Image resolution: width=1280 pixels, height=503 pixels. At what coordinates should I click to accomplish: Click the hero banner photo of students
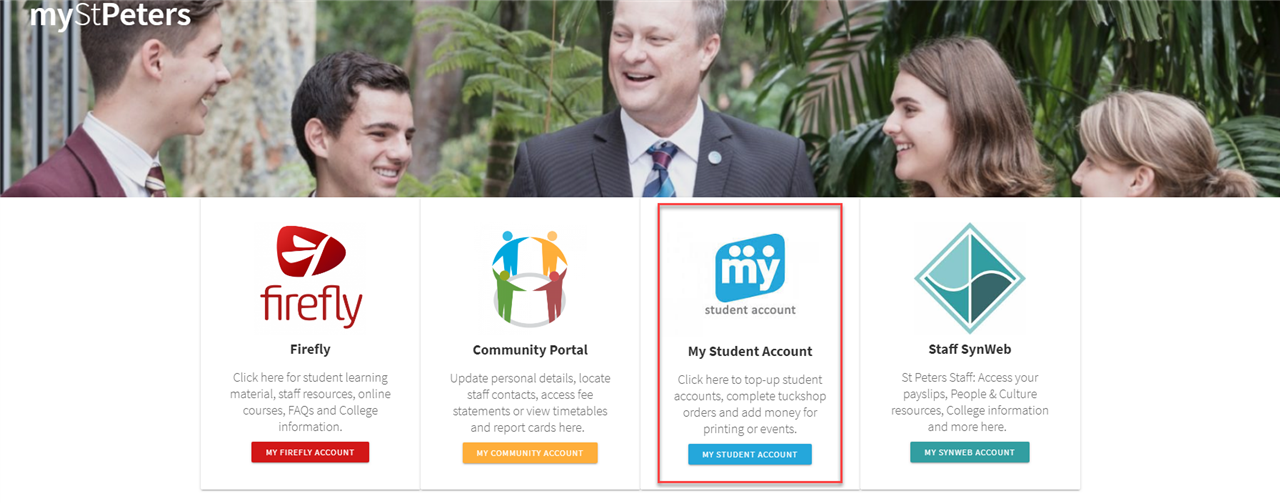640,98
